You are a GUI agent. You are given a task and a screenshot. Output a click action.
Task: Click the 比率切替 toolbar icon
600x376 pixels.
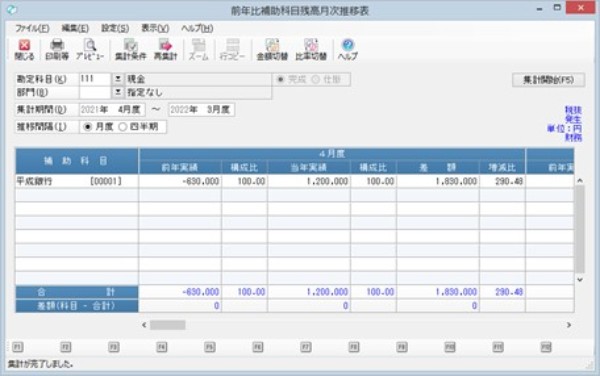311,50
